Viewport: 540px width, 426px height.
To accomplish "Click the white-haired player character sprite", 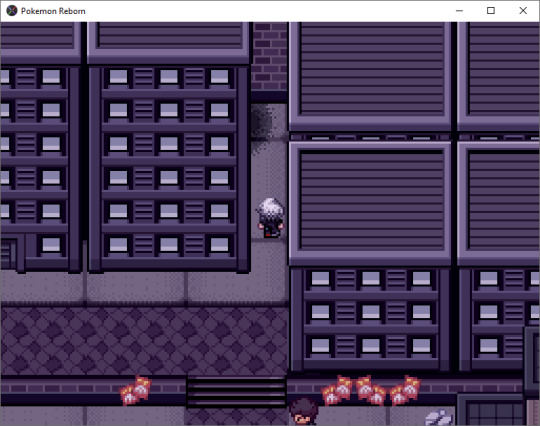I will (x=271, y=218).
